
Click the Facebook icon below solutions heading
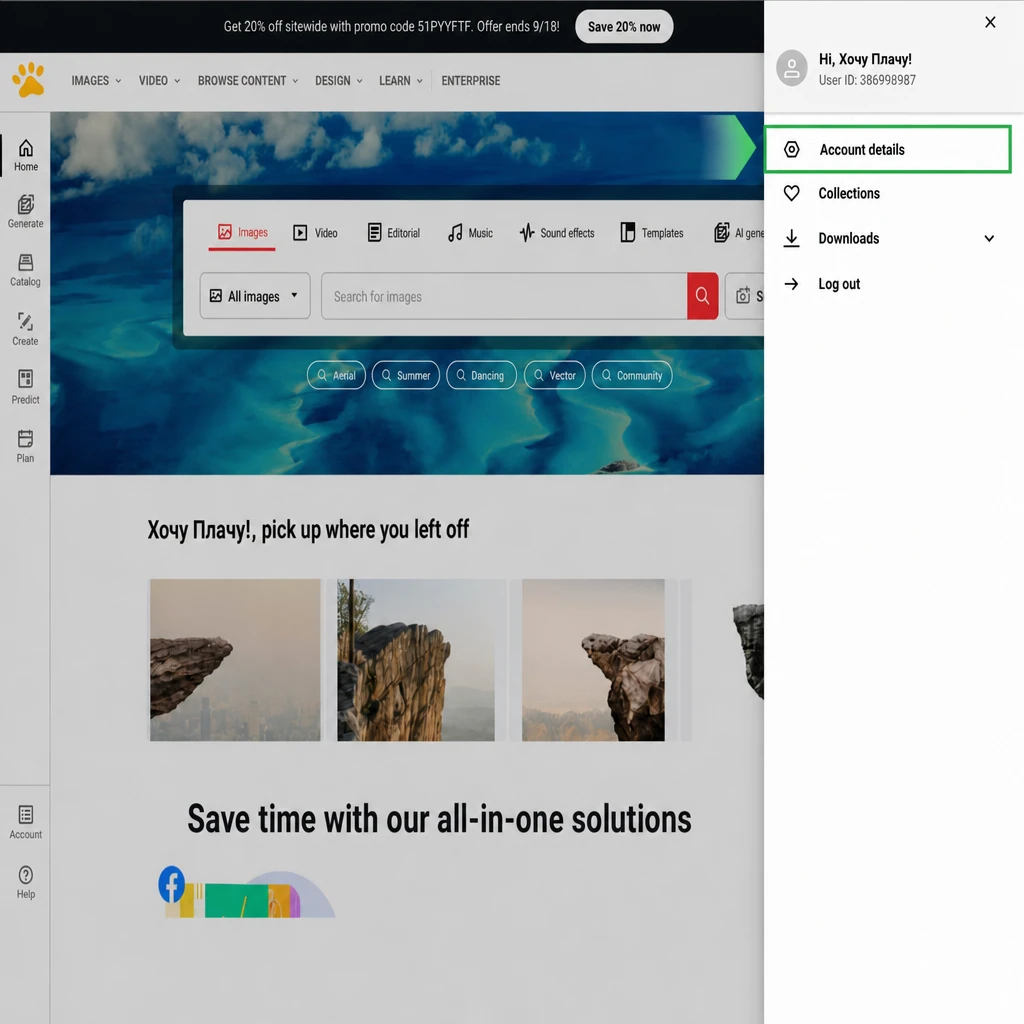pos(172,884)
